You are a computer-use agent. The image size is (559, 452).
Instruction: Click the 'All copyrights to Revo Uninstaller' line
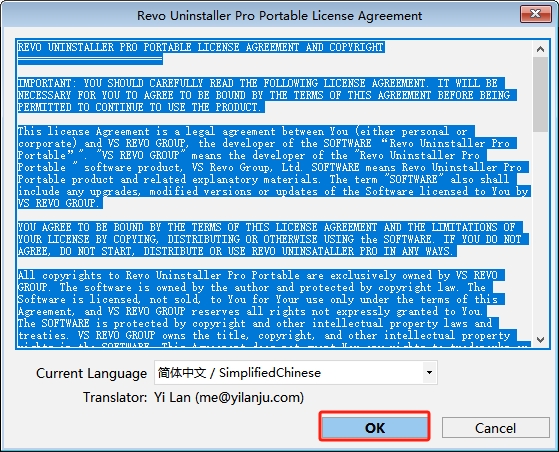point(261,275)
